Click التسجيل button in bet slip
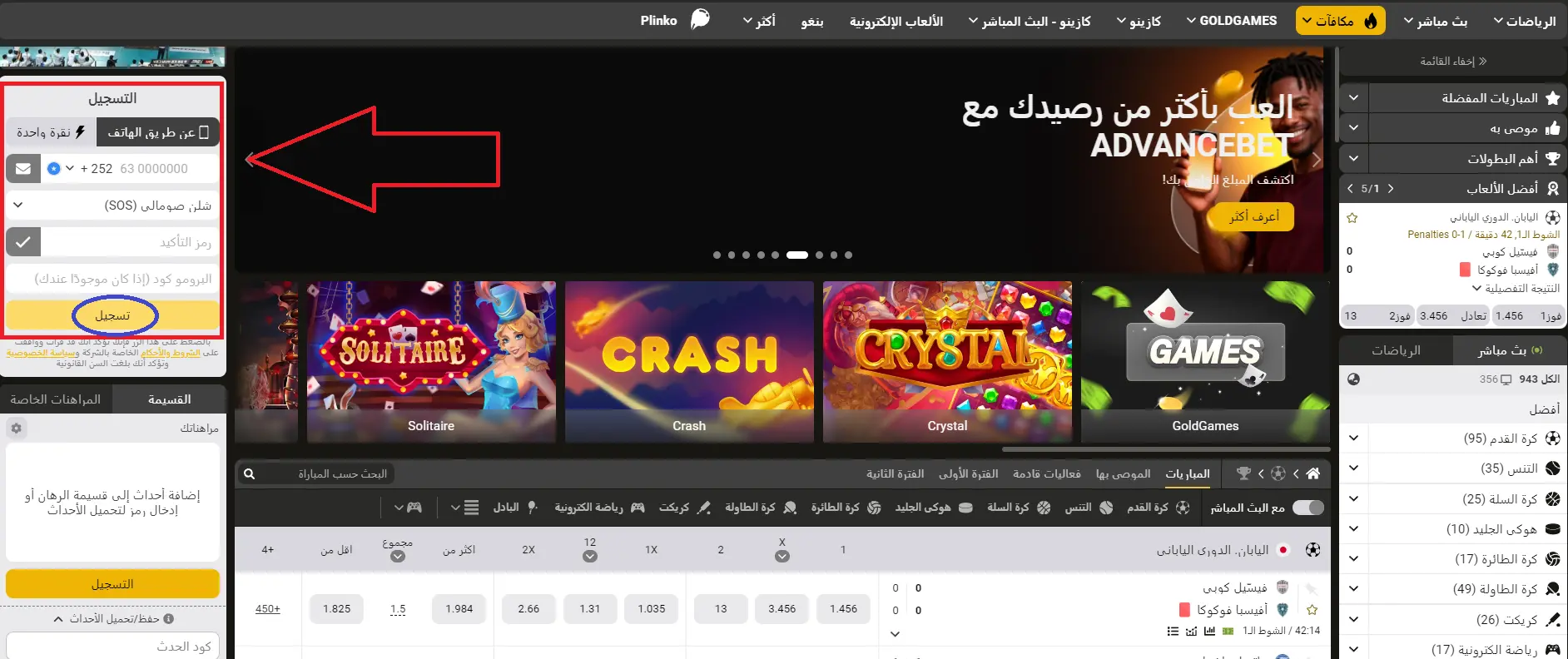Viewport: 1568px width, 659px height. coord(112,584)
